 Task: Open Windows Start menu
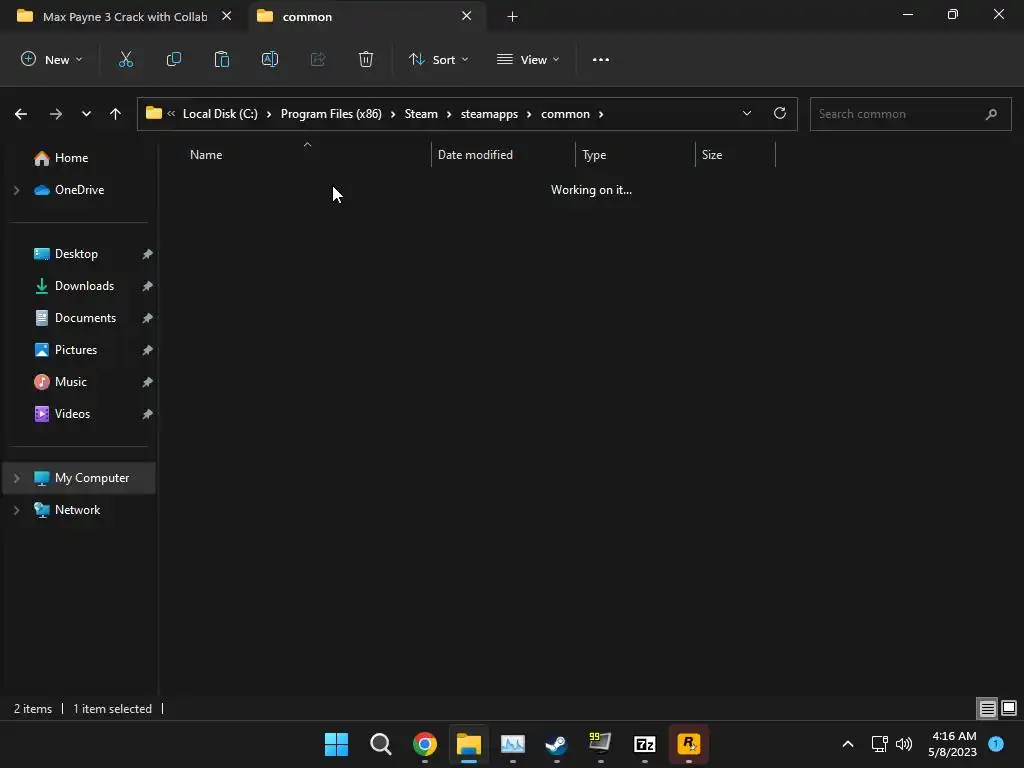[x=336, y=744]
